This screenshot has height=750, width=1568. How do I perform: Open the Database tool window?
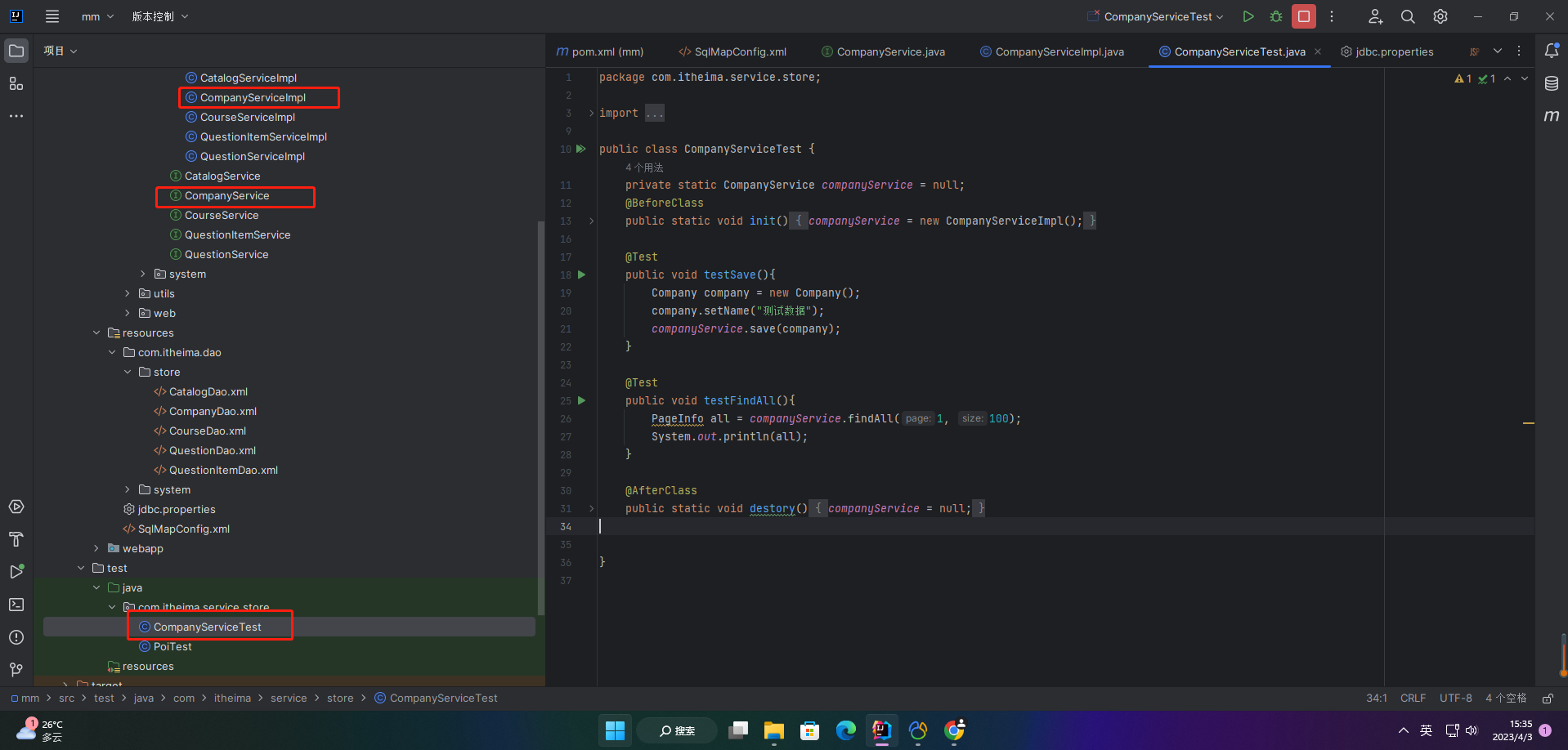coord(1552,83)
